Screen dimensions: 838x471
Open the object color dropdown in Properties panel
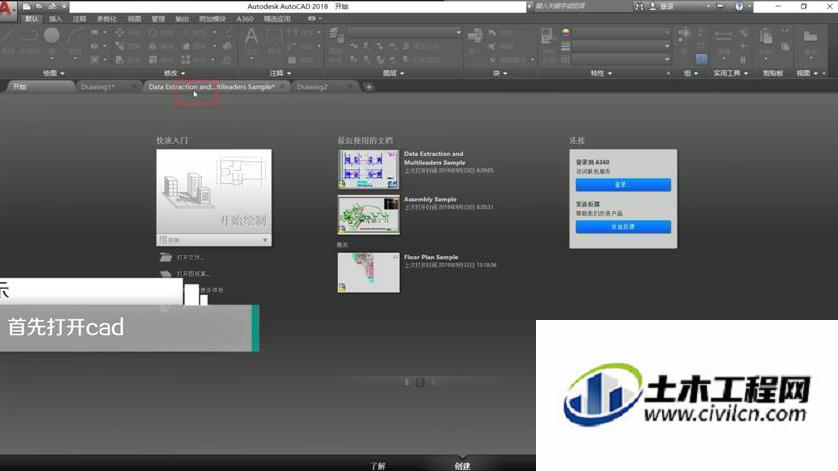coord(622,33)
